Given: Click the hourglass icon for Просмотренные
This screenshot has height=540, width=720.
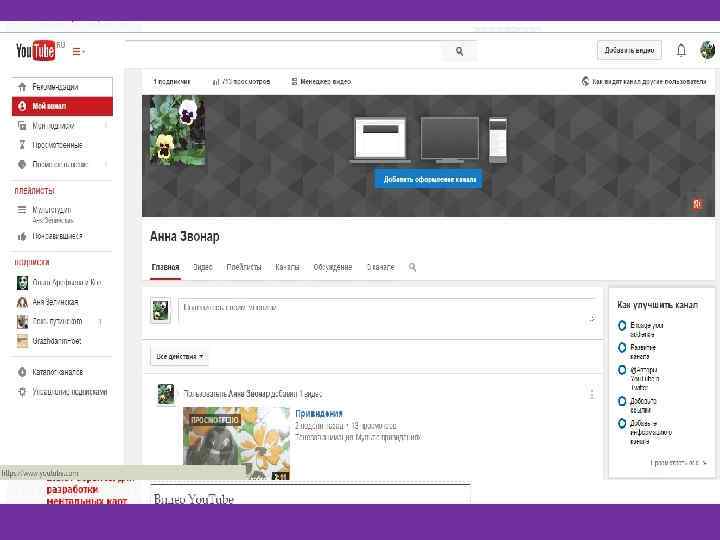Looking at the screenshot, I should pos(22,145).
